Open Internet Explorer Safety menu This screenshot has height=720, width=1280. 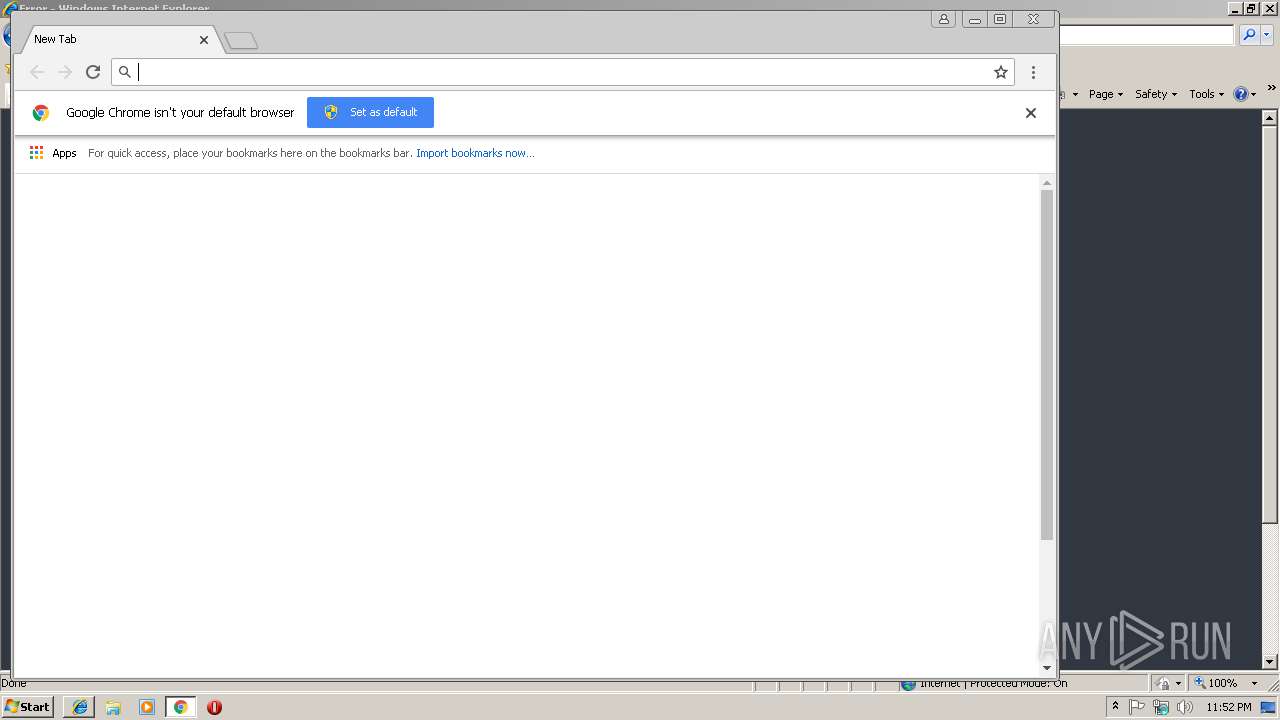click(1156, 94)
